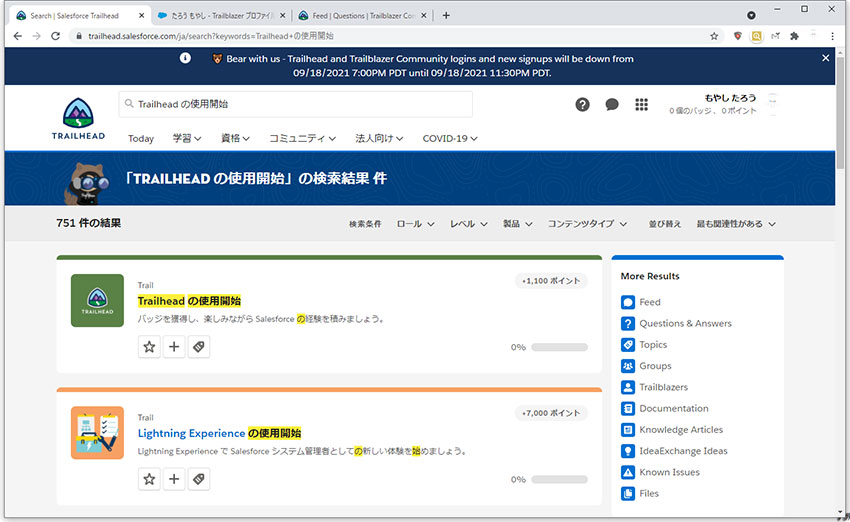Add Trailhead の使用開始 trail with plus icon
850x522 pixels.
point(174,346)
